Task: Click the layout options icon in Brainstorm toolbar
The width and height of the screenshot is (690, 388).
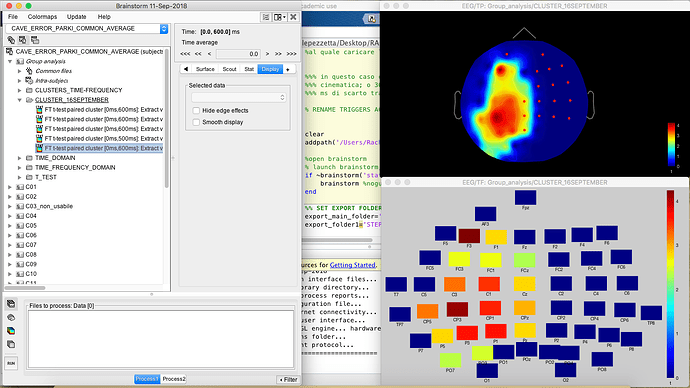Action: coord(266,17)
